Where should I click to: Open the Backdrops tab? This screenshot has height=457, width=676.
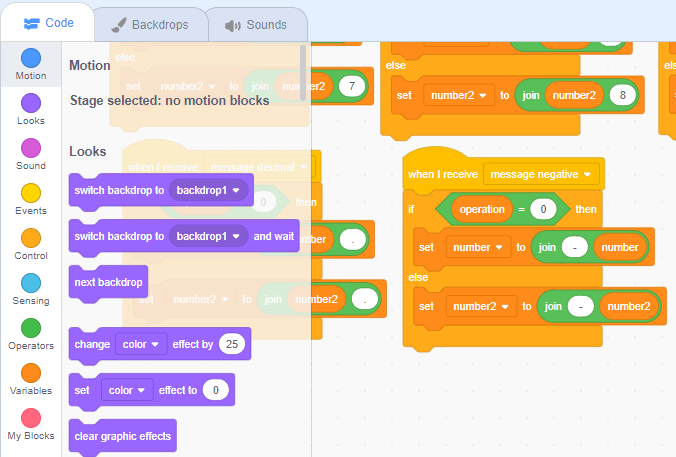click(150, 25)
